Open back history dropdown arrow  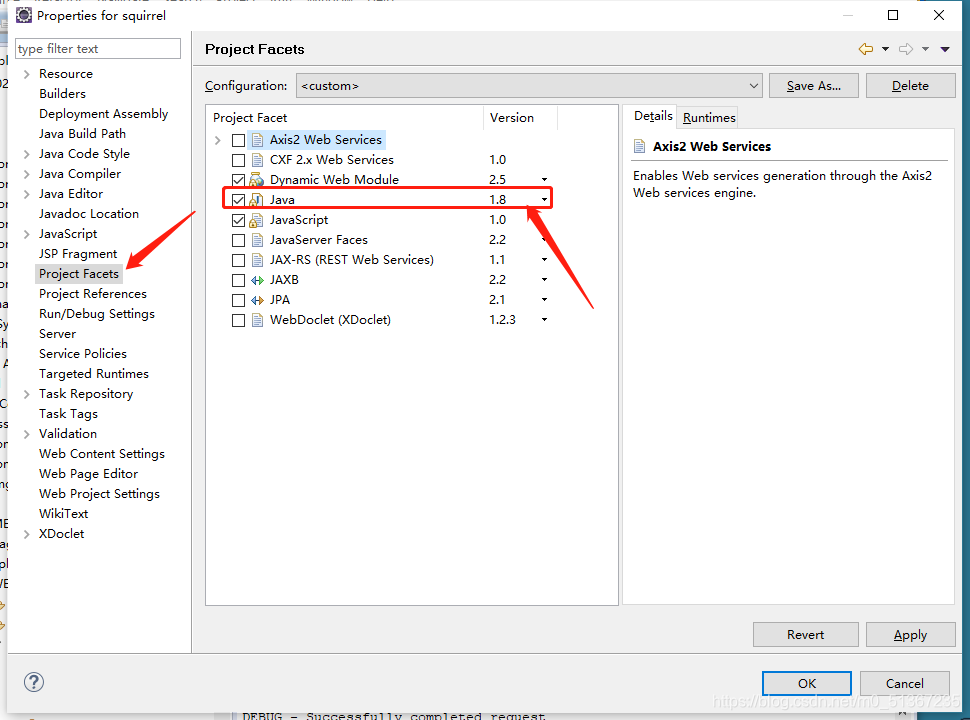(885, 49)
